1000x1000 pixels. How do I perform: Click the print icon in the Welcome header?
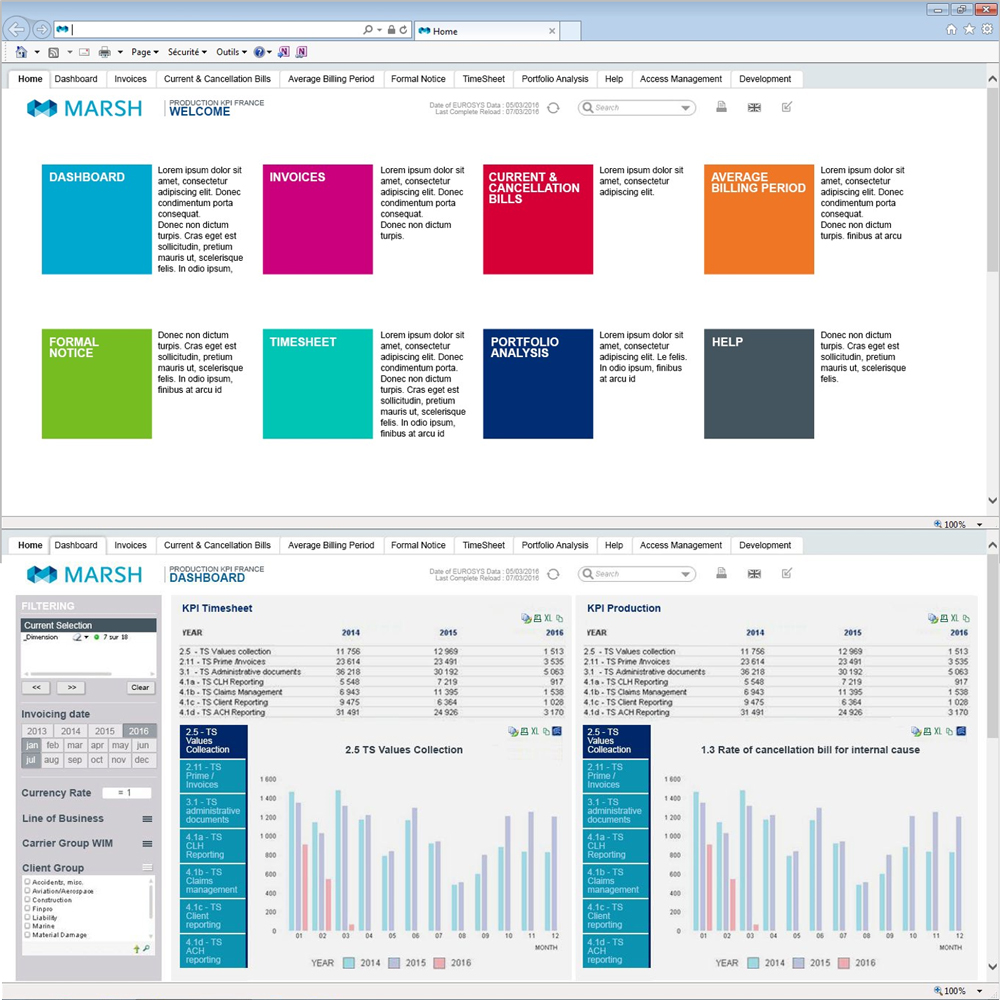coord(721,107)
